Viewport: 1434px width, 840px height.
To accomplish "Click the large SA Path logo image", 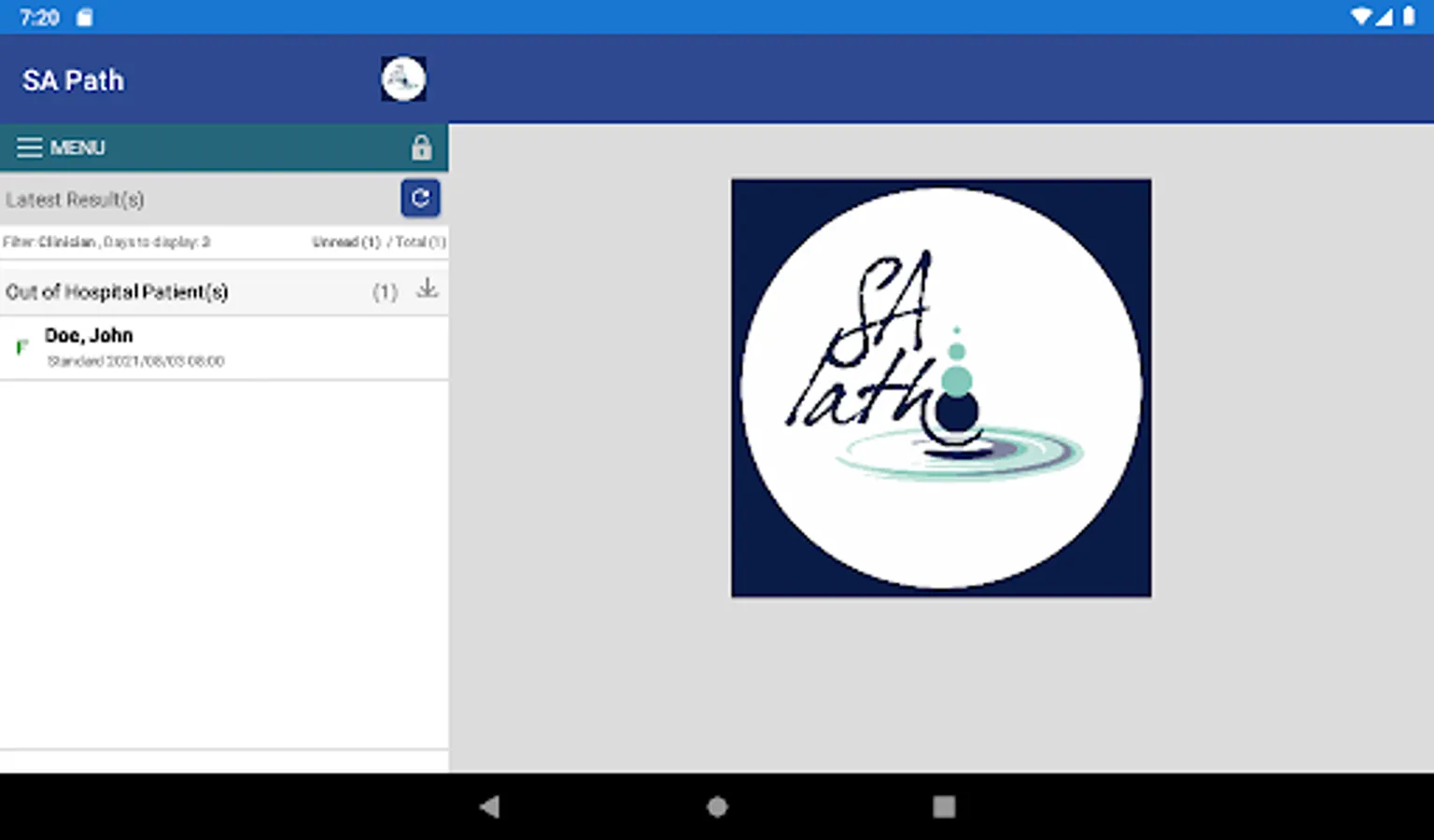I will [x=941, y=388].
